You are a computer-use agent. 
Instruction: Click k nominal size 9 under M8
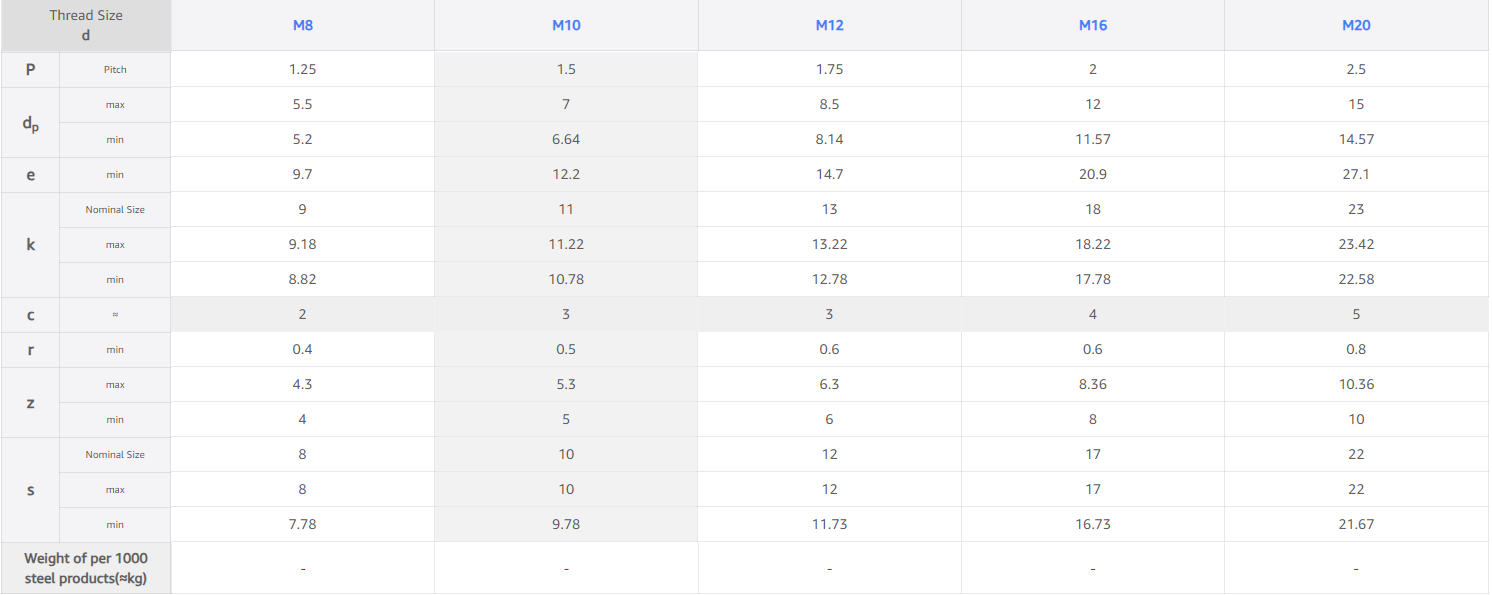coord(303,209)
